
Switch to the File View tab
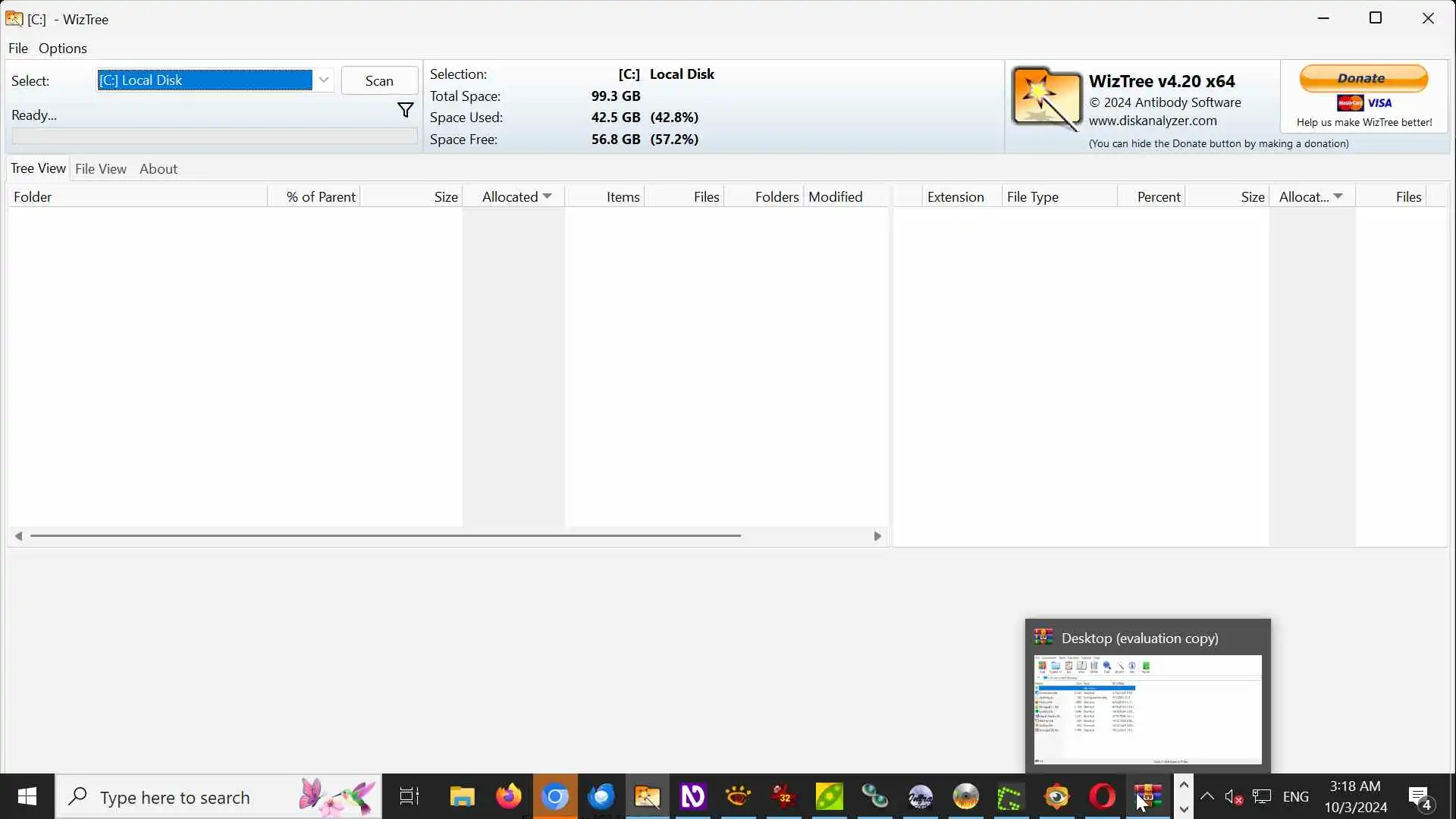101,169
